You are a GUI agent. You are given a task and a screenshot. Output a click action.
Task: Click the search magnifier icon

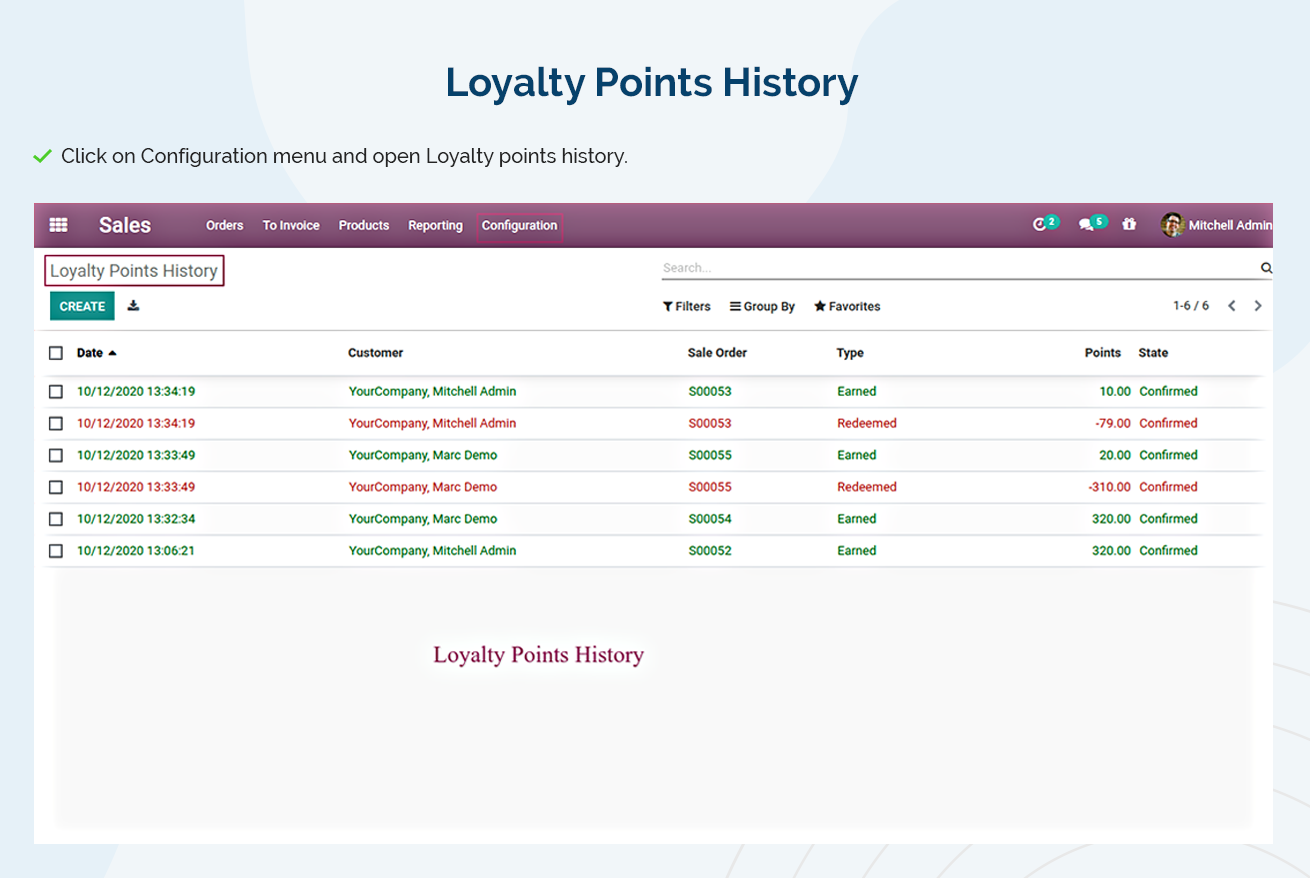click(x=1266, y=268)
